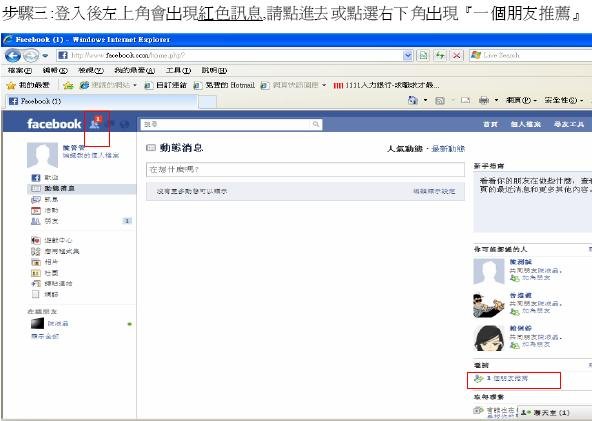Image resolution: width=592 pixels, height=421 pixels.
Task: Click the RSS feeds icon
Action: (440, 100)
